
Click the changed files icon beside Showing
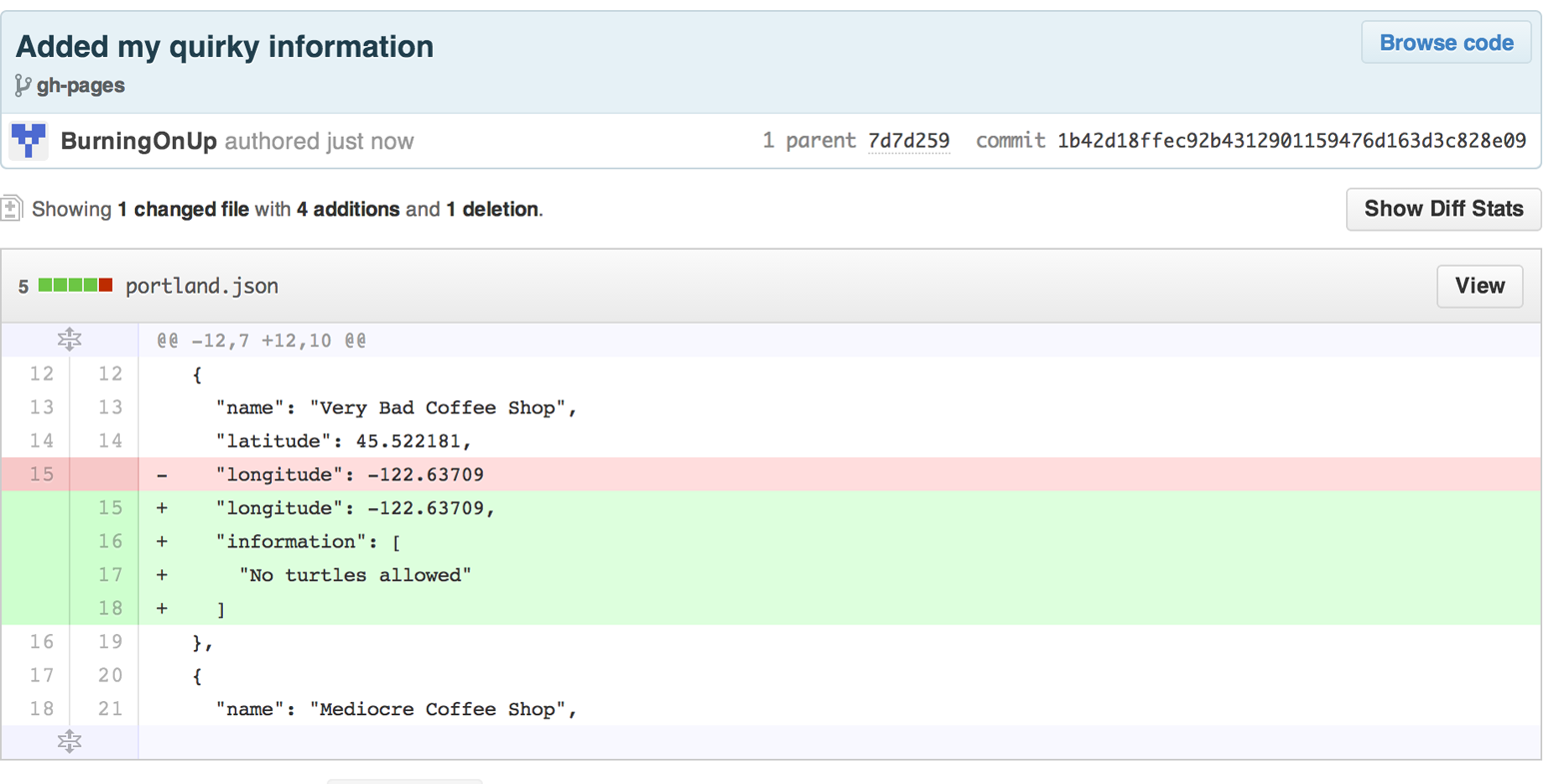click(x=12, y=209)
